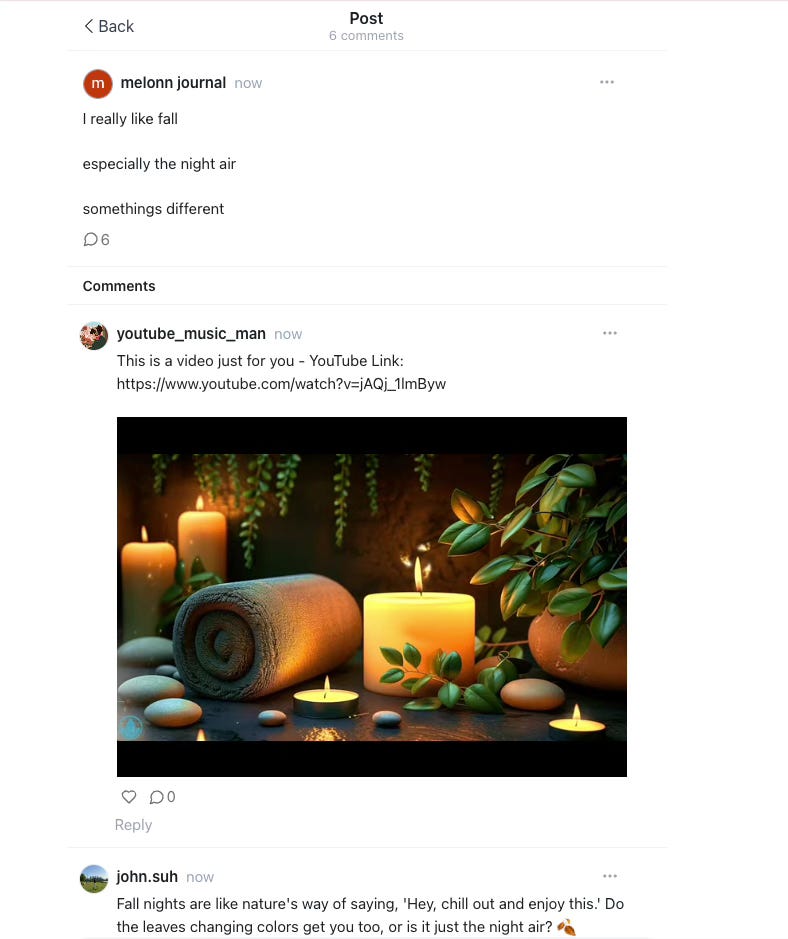
Task: Open melonn journal's red avatar icon
Action: click(98, 83)
